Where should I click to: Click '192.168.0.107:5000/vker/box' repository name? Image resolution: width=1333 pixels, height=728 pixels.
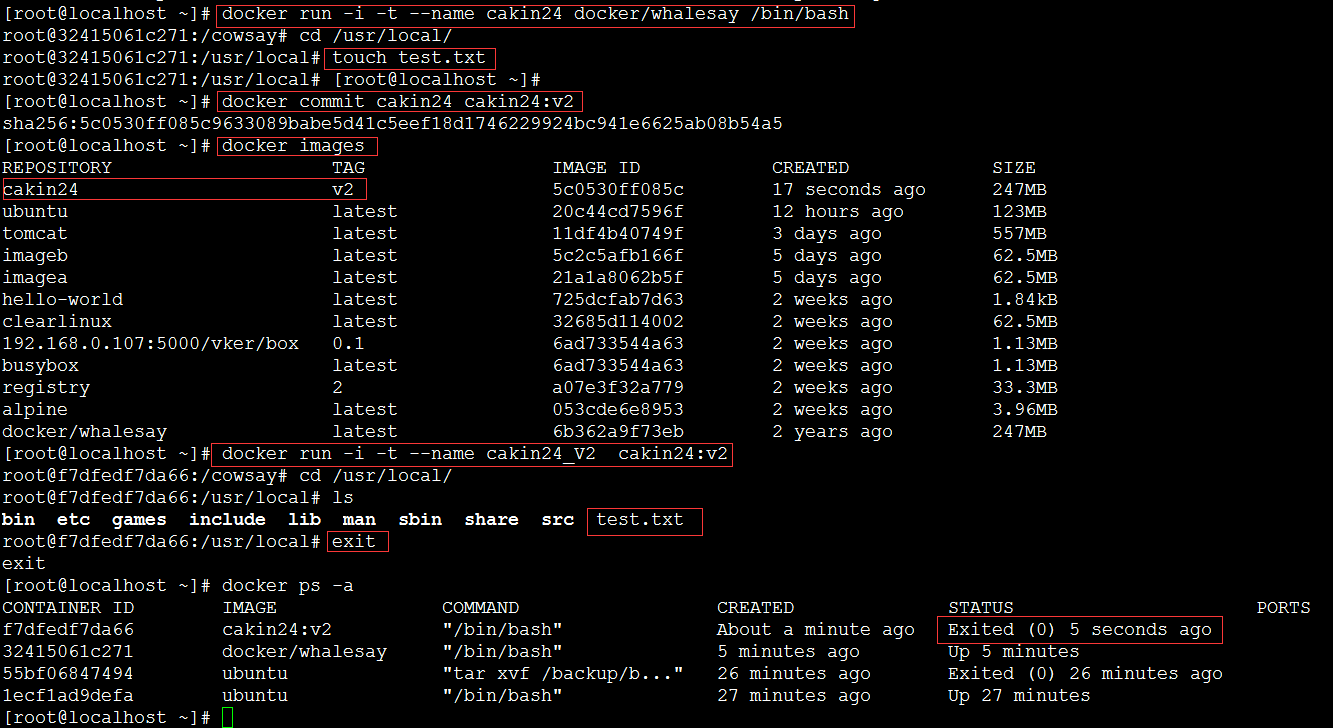pyautogui.click(x=150, y=344)
